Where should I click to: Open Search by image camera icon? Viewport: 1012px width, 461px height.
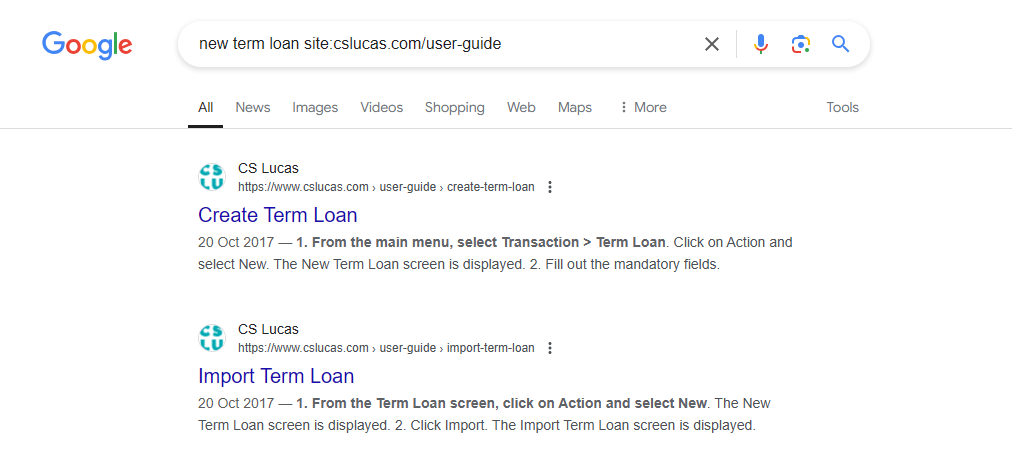tap(800, 44)
